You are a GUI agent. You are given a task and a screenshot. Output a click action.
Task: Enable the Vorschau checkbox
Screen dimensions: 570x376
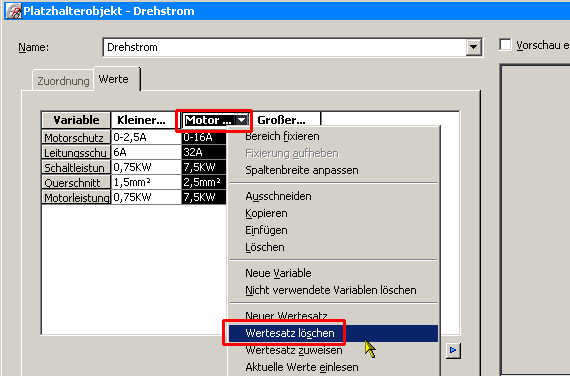[505, 45]
